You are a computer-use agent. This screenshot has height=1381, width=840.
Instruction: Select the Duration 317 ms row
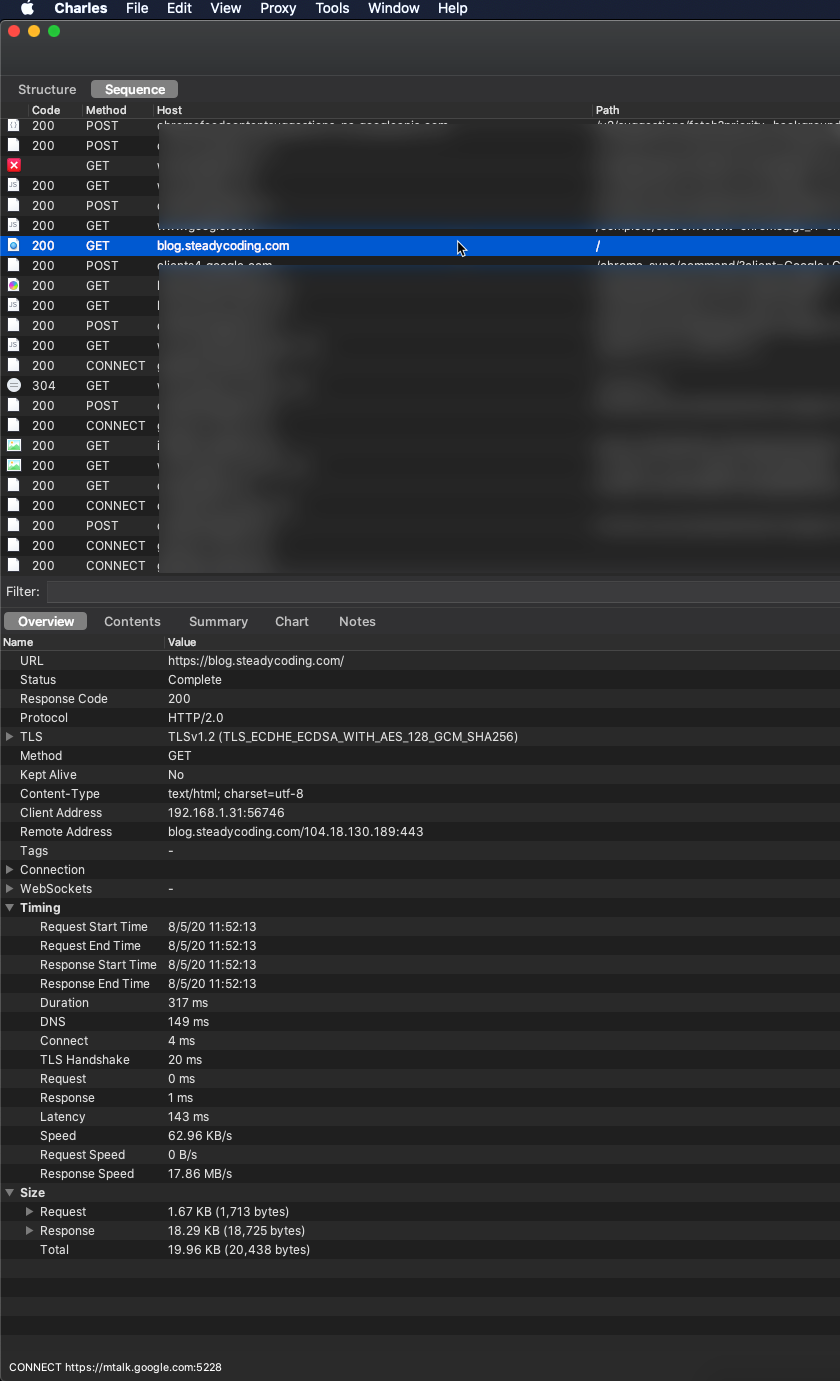[420, 1003]
